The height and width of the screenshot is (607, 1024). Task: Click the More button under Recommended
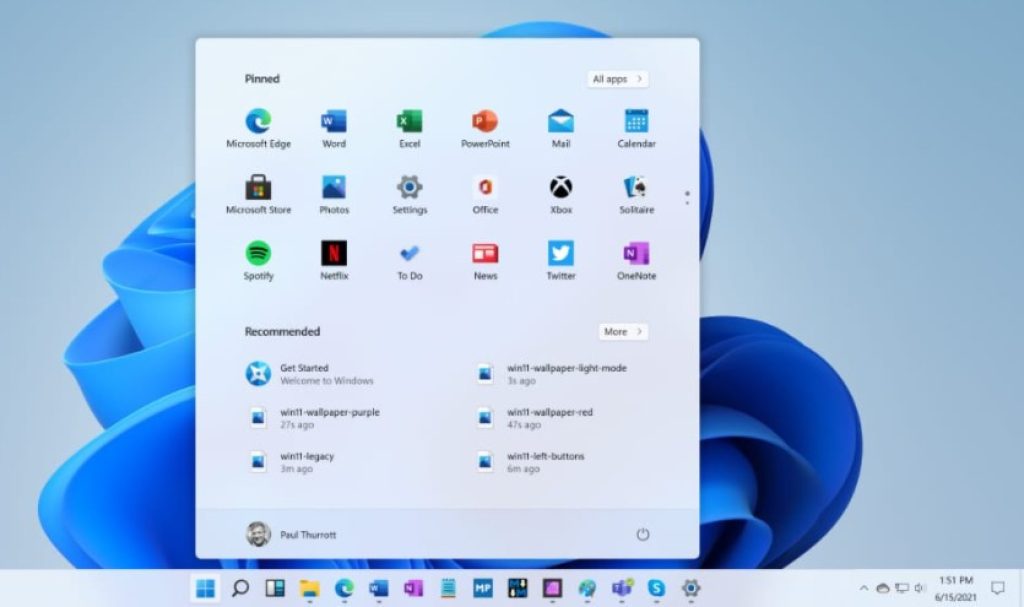pyautogui.click(x=623, y=332)
